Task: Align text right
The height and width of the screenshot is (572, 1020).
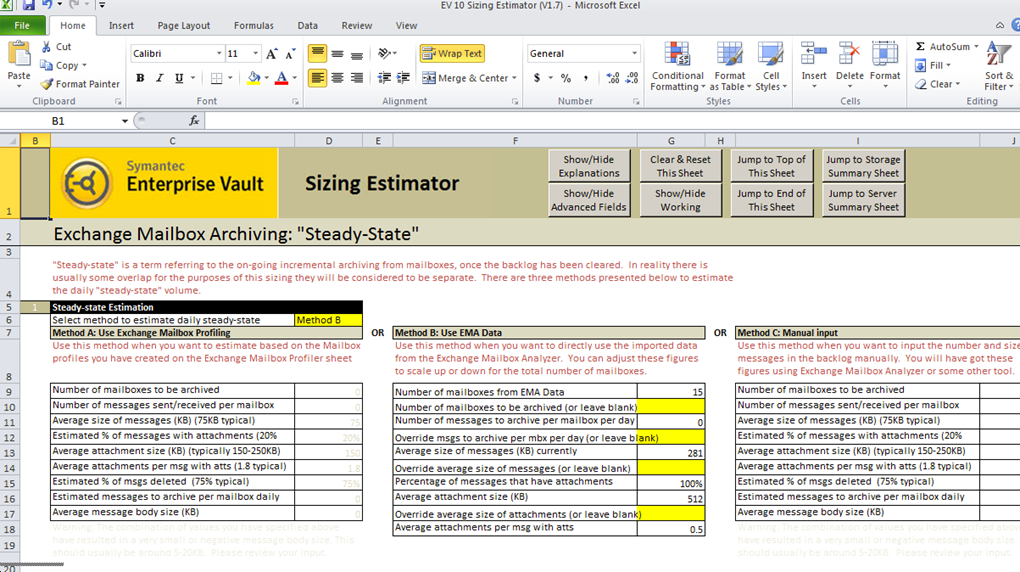Action: point(356,78)
